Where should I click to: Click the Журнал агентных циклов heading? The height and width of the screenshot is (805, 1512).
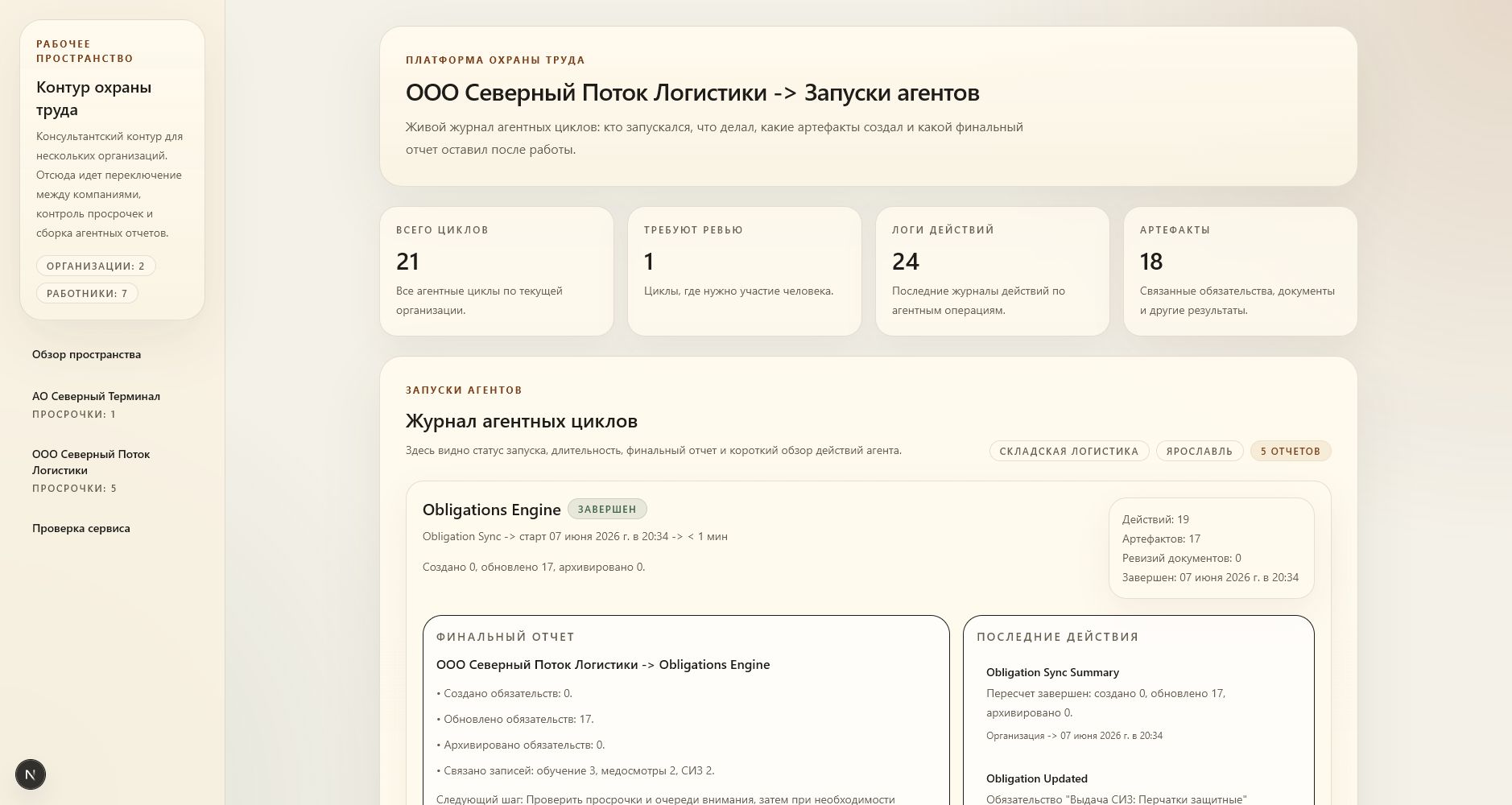[522, 421]
